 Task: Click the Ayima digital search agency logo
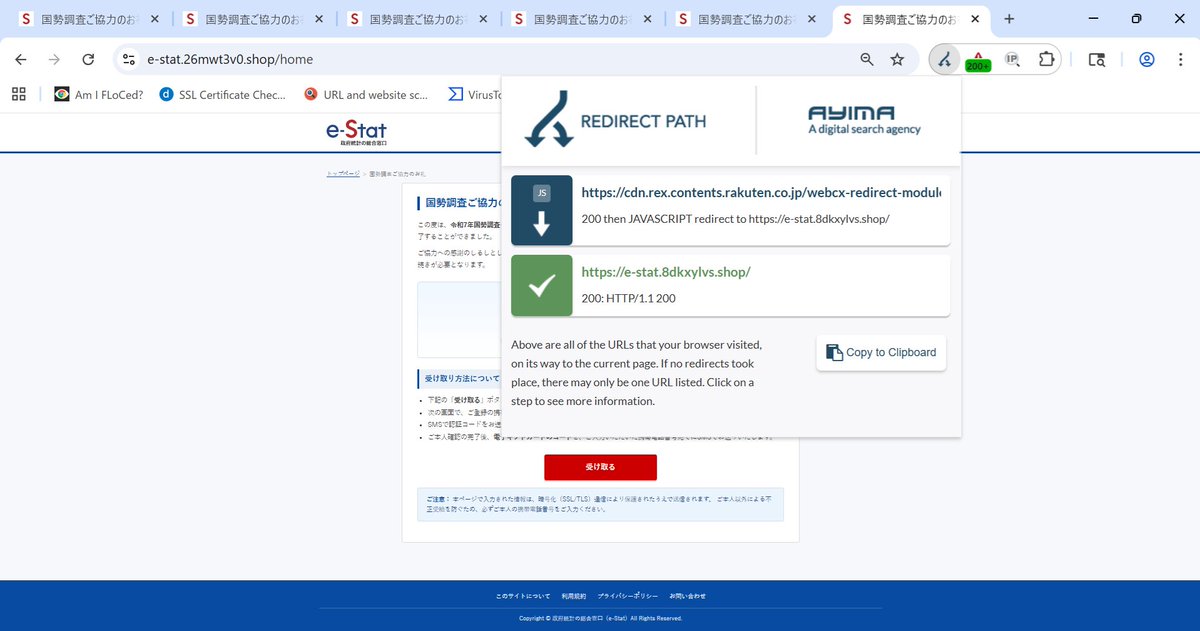click(864, 120)
